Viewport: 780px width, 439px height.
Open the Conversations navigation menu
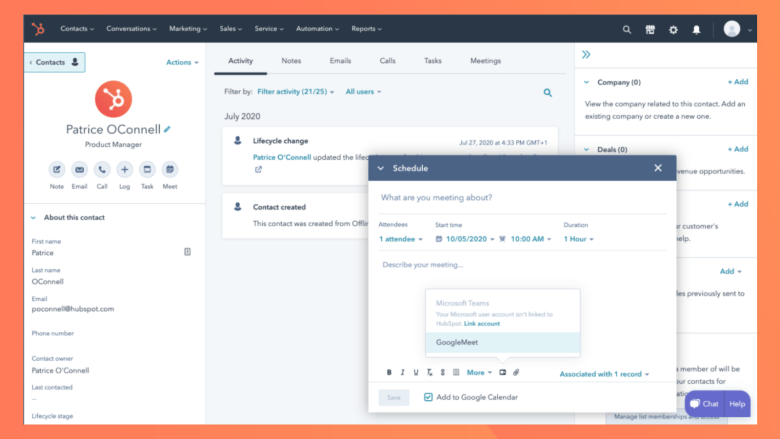(131, 29)
